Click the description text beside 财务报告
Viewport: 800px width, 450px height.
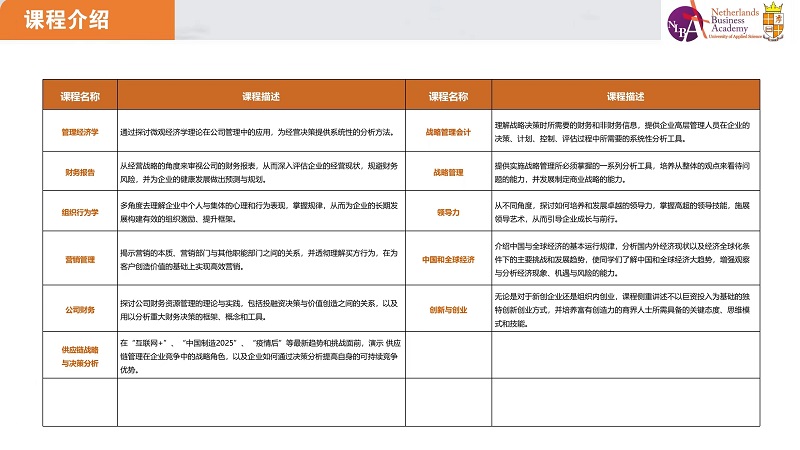click(x=245, y=172)
